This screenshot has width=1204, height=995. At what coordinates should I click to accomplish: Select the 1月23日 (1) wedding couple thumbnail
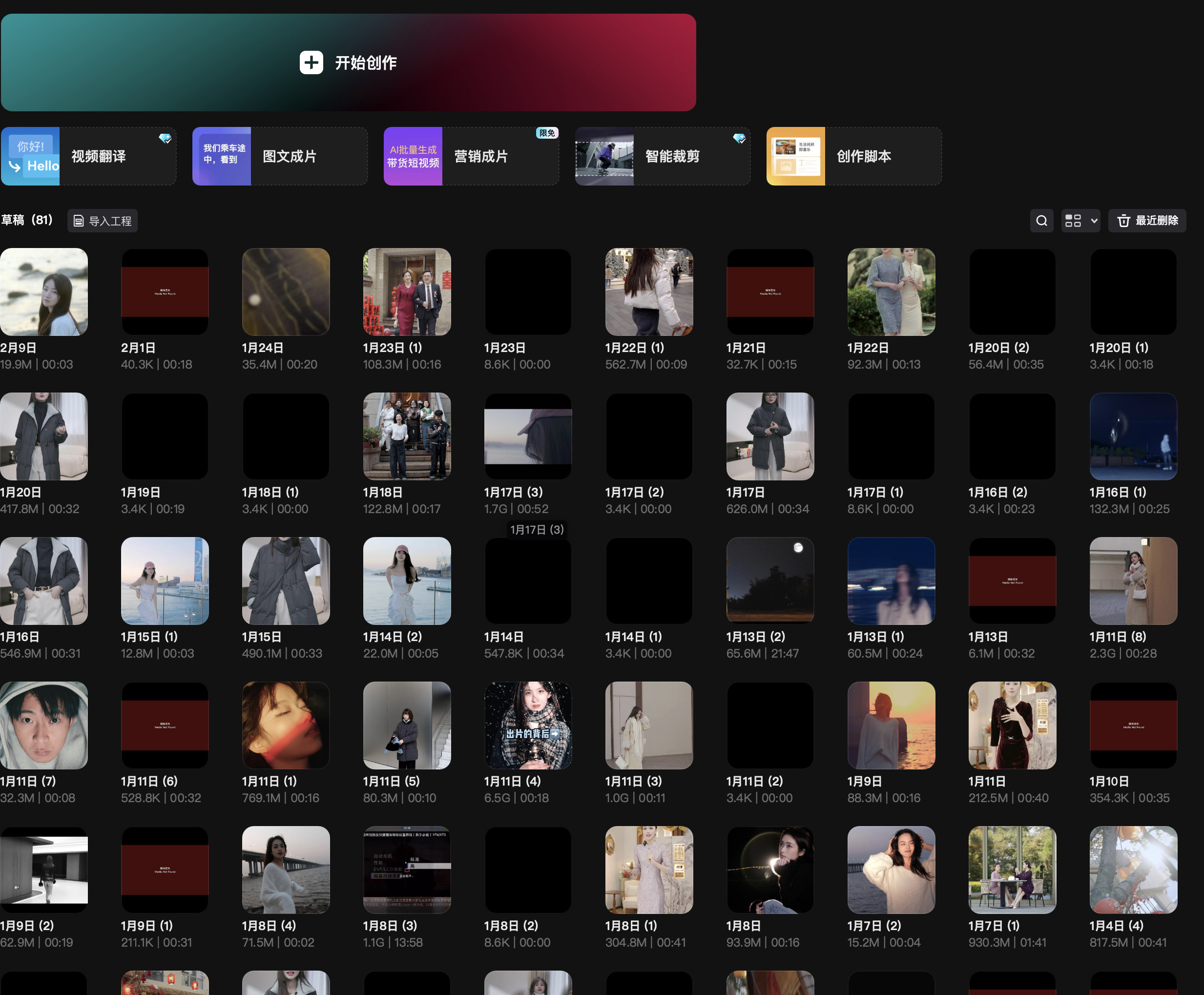coord(407,292)
